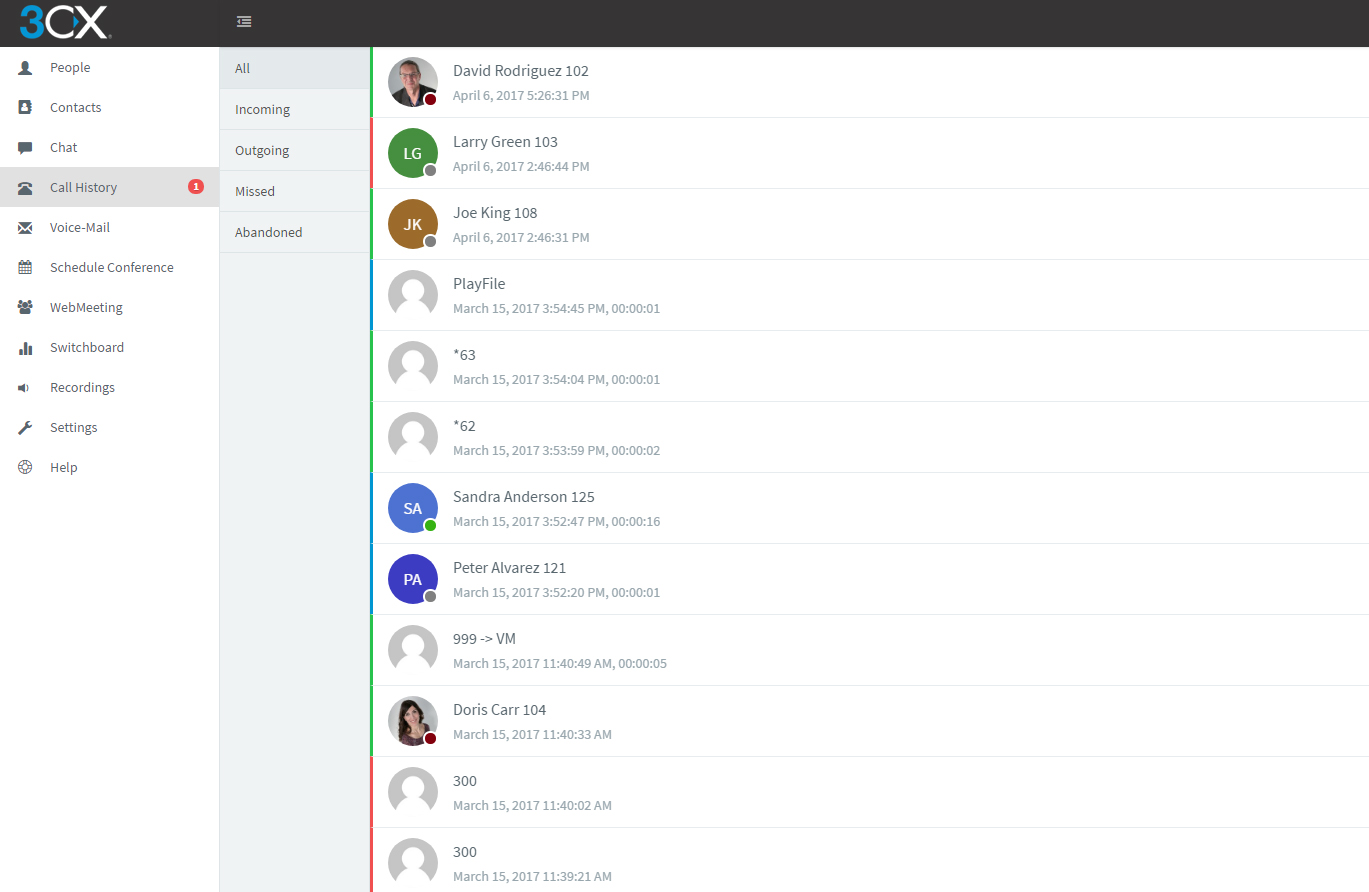Open the People section
The image size is (1369, 892).
tap(109, 67)
